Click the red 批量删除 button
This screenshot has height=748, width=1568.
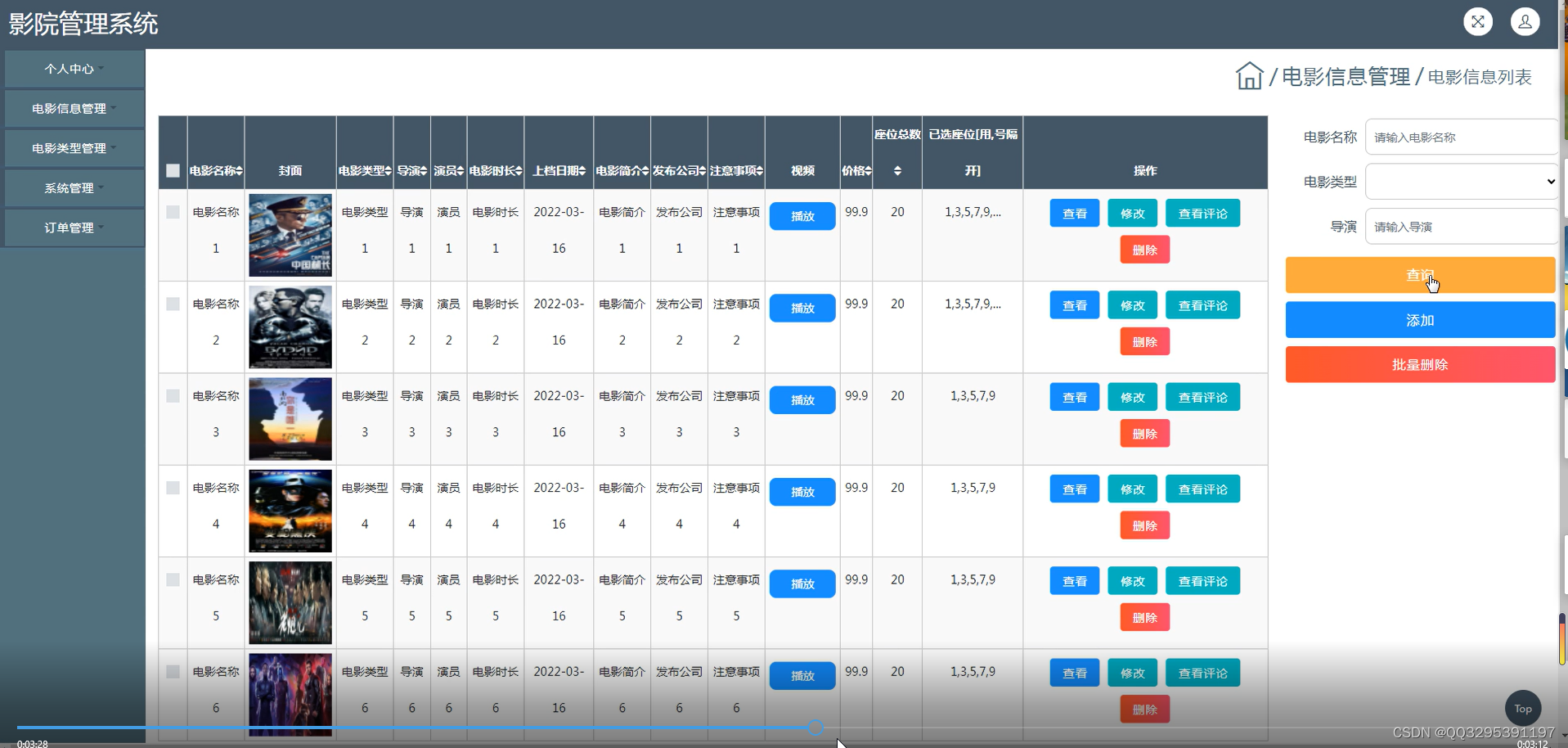pos(1420,364)
